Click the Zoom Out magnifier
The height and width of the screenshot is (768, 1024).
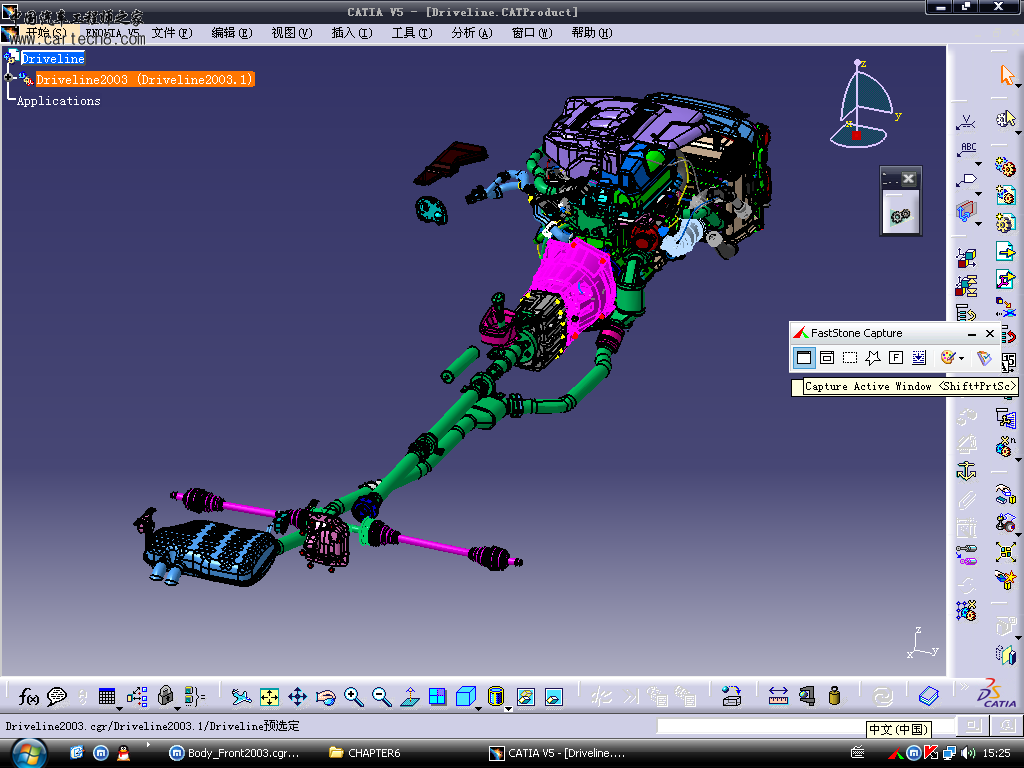381,697
